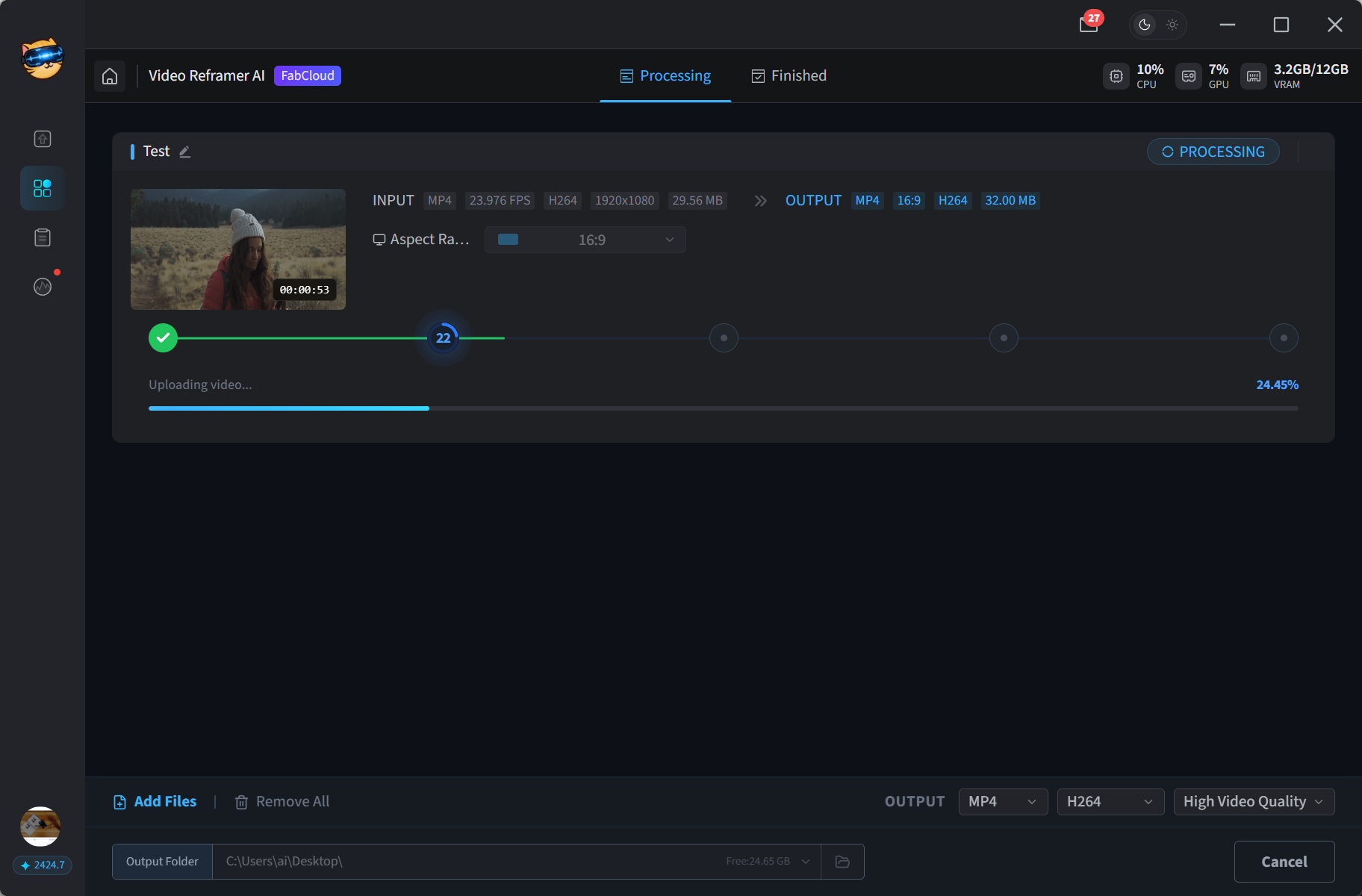Click the input MP4 format tag

440,201
